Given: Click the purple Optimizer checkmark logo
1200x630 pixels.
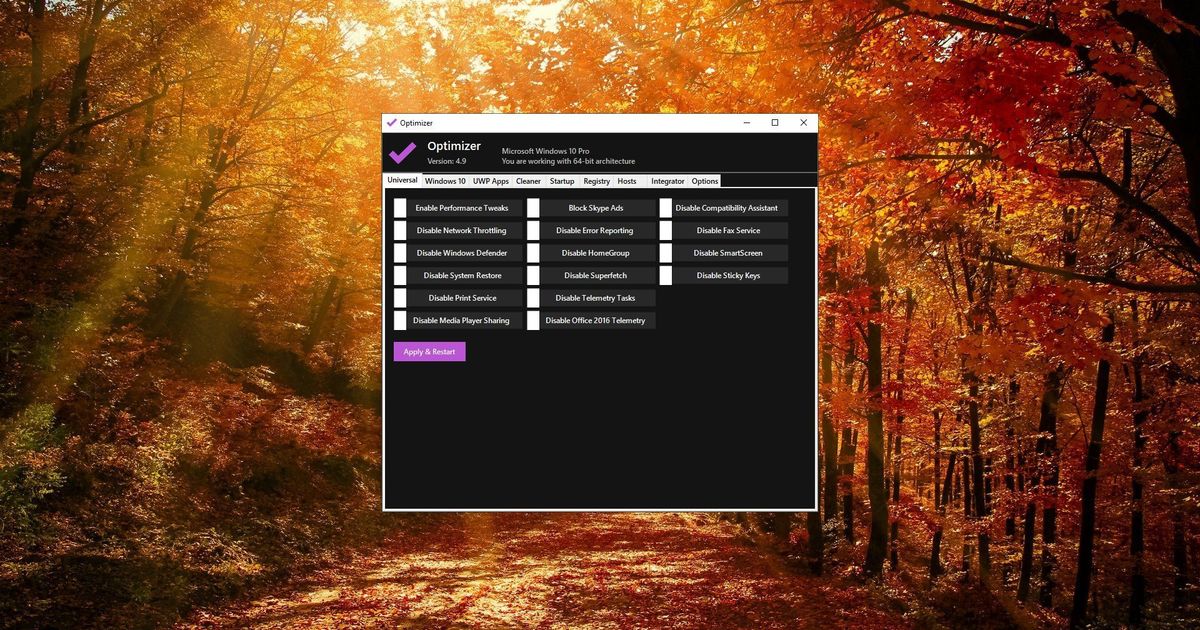Looking at the screenshot, I should (403, 151).
